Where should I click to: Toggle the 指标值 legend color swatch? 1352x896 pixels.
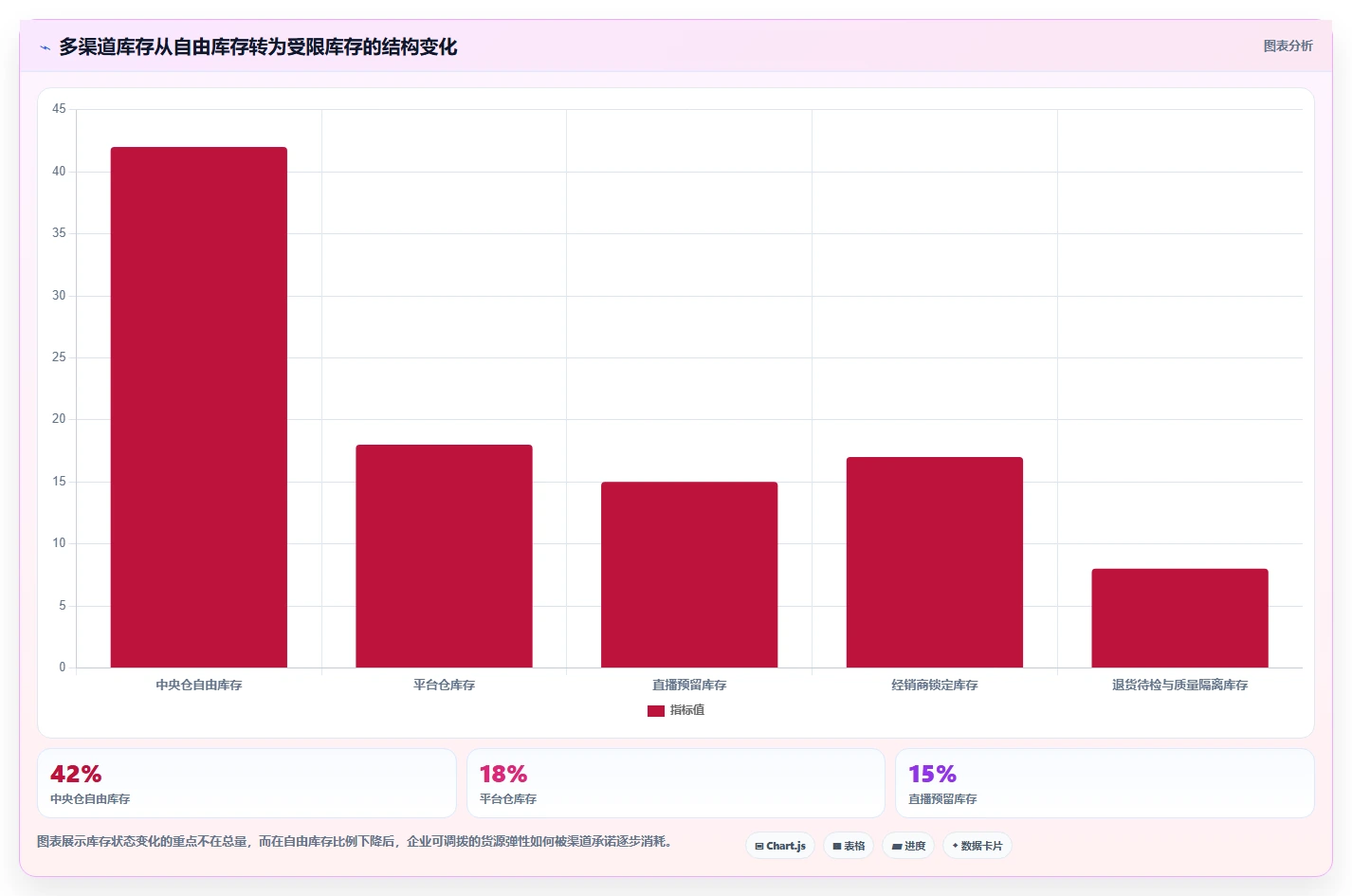pos(655,711)
